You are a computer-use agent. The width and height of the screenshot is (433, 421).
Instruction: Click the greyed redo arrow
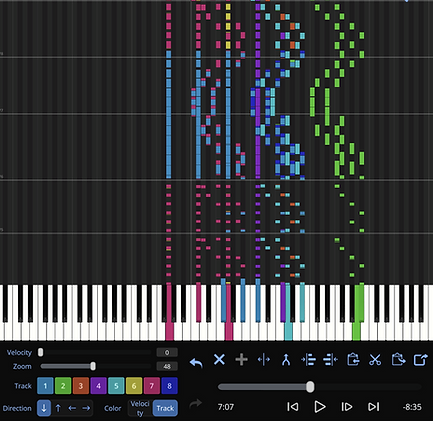pos(196,404)
